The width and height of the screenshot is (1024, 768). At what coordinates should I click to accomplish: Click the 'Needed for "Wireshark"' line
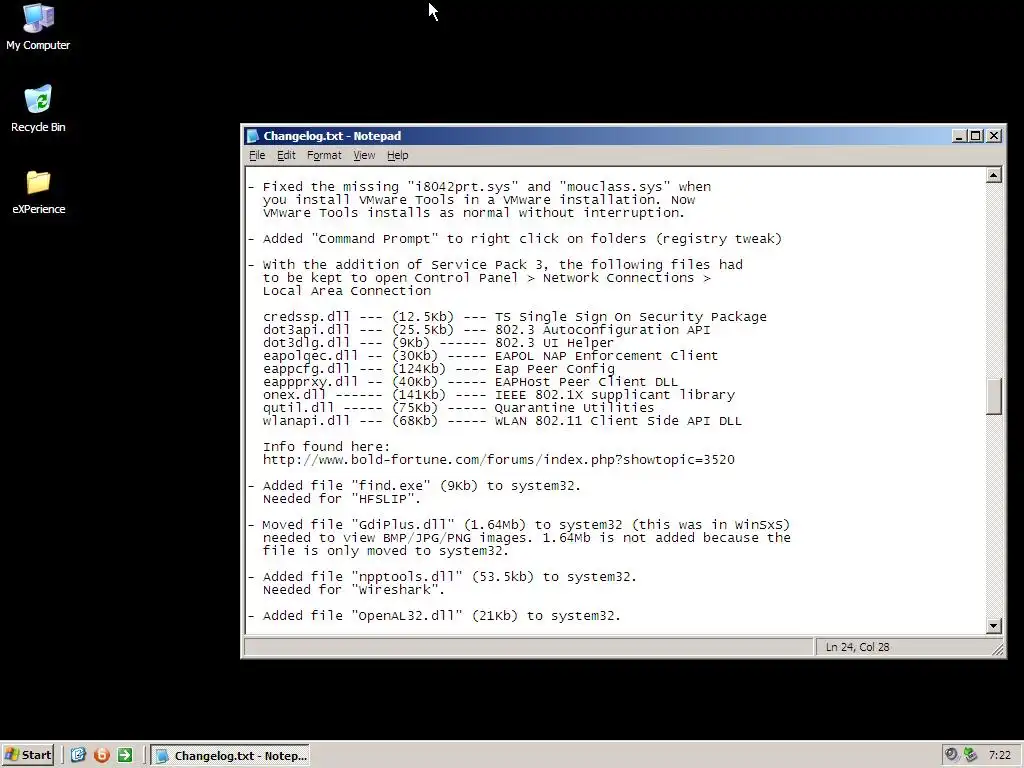click(x=353, y=590)
